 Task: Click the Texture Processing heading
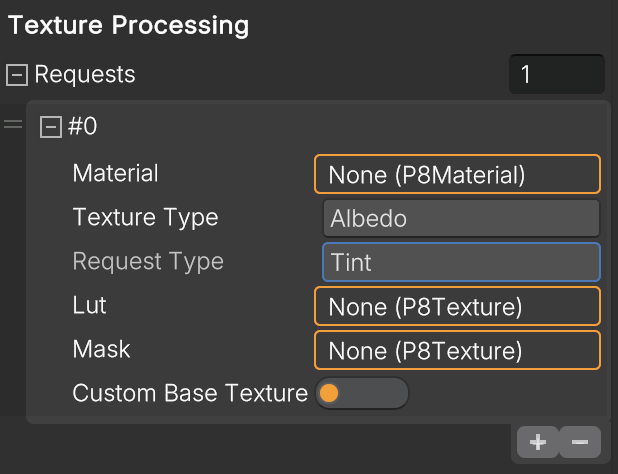(x=128, y=26)
